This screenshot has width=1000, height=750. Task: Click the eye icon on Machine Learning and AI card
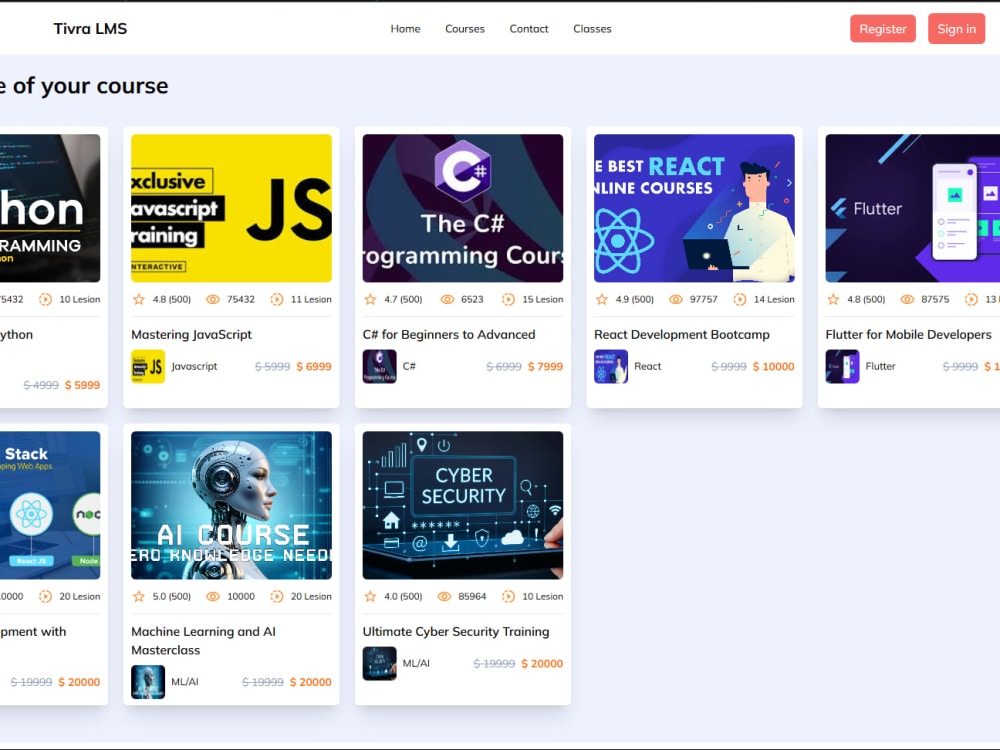tap(213, 596)
